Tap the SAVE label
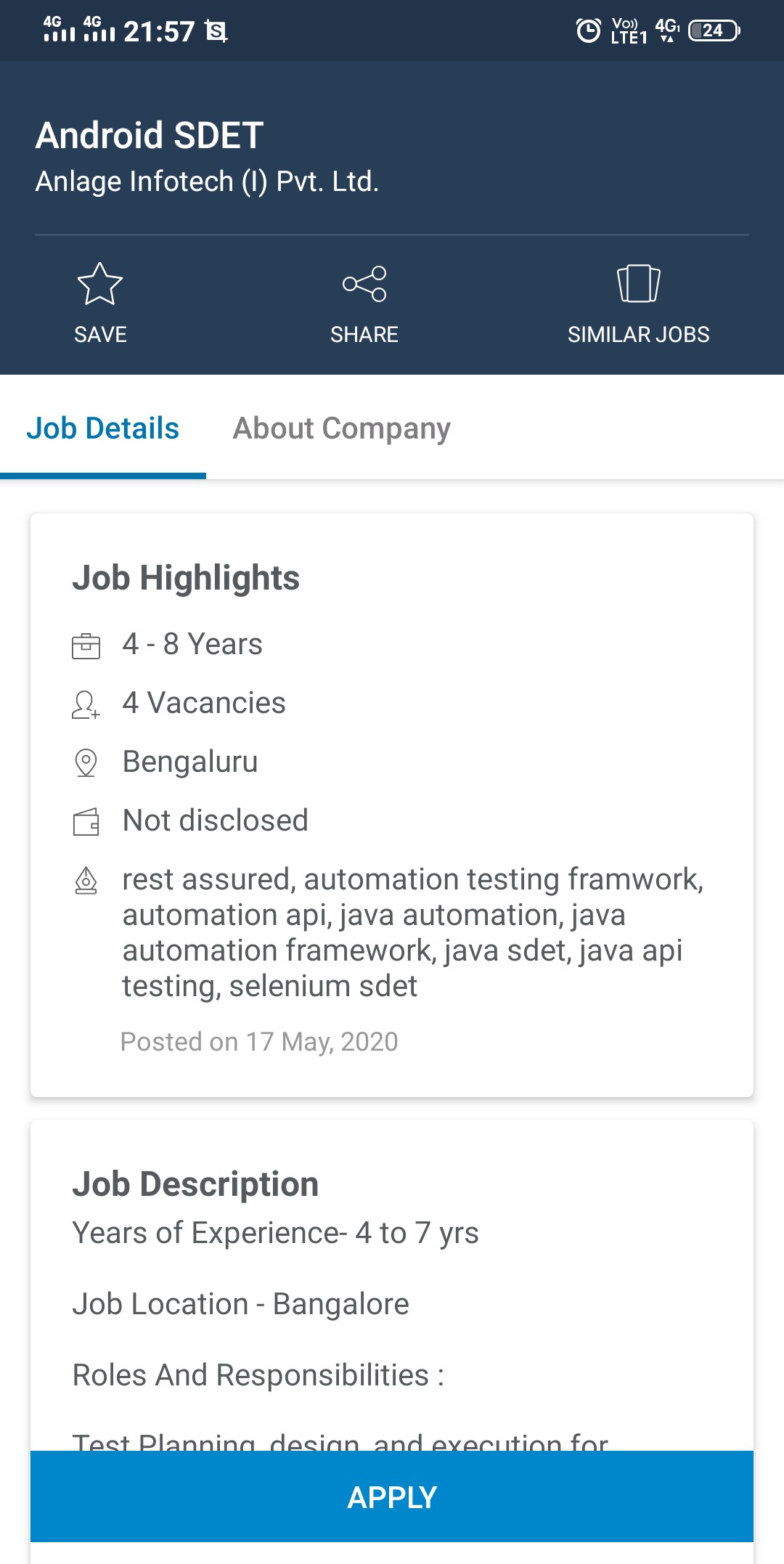Image resolution: width=784 pixels, height=1564 pixels. coord(100,335)
